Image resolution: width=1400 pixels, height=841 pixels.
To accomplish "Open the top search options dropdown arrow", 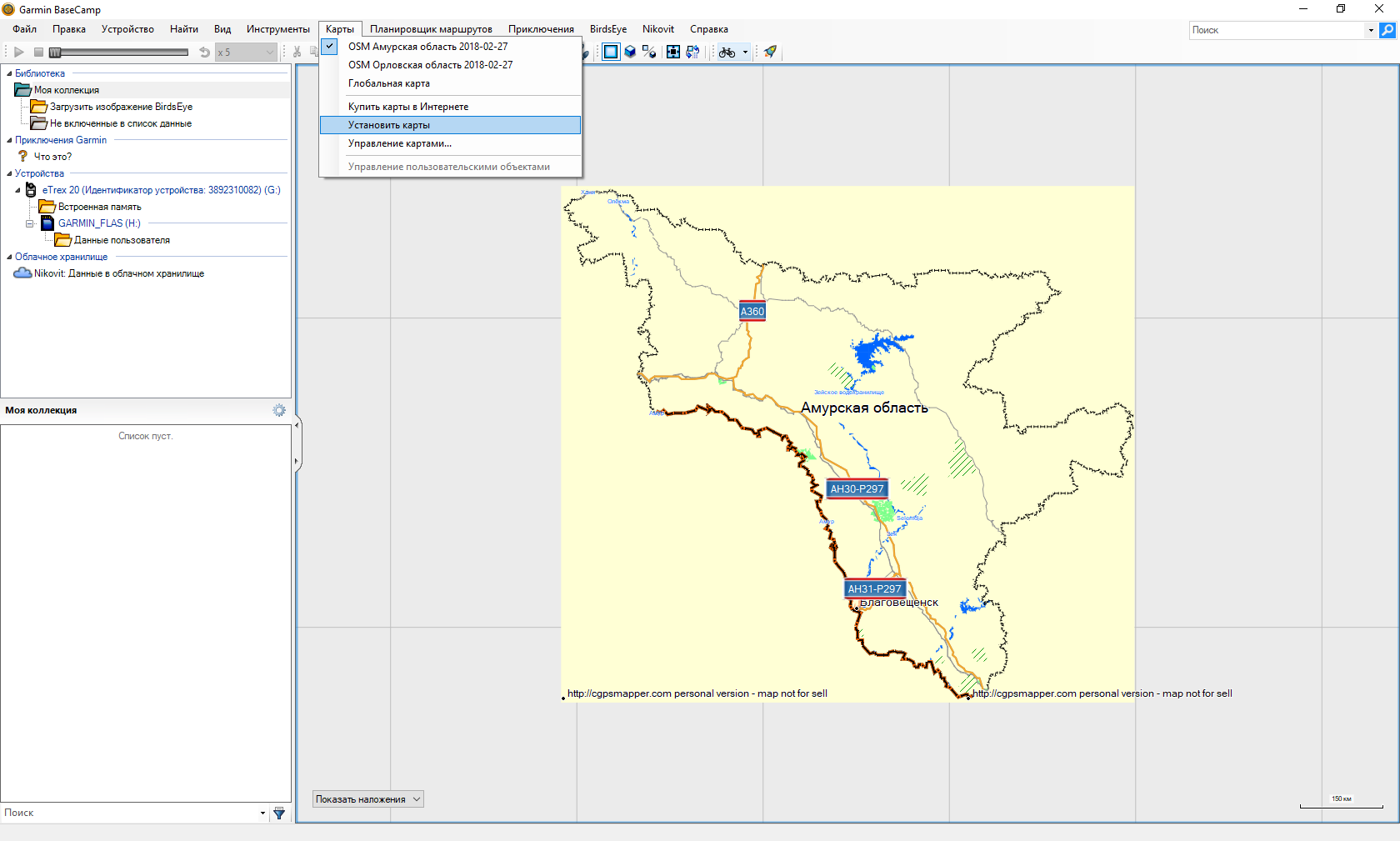I will (1371, 30).
